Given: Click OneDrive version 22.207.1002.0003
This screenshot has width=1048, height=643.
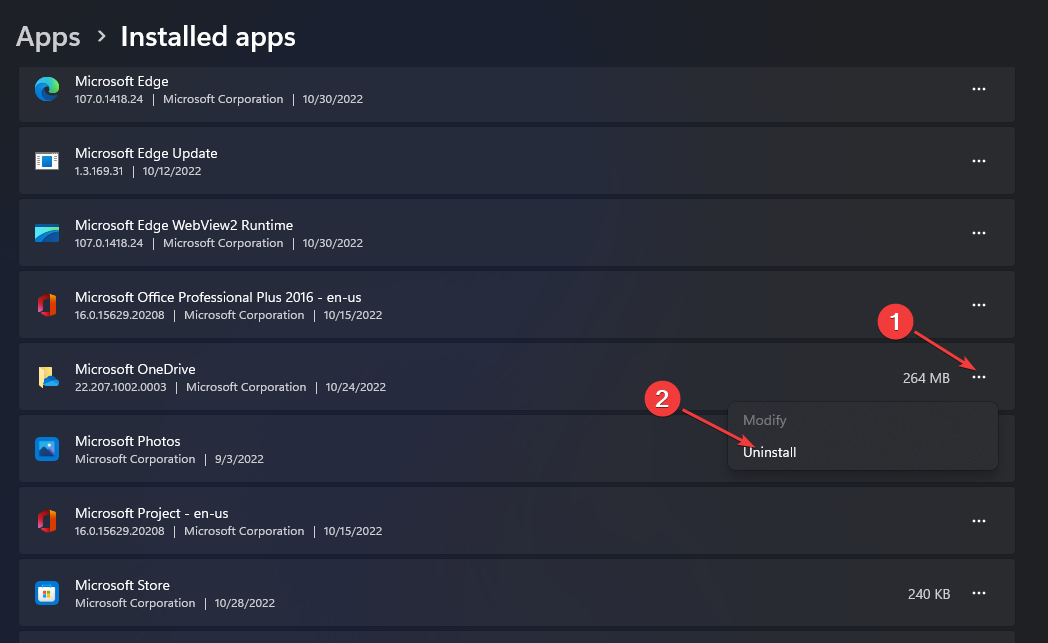Looking at the screenshot, I should [120, 388].
